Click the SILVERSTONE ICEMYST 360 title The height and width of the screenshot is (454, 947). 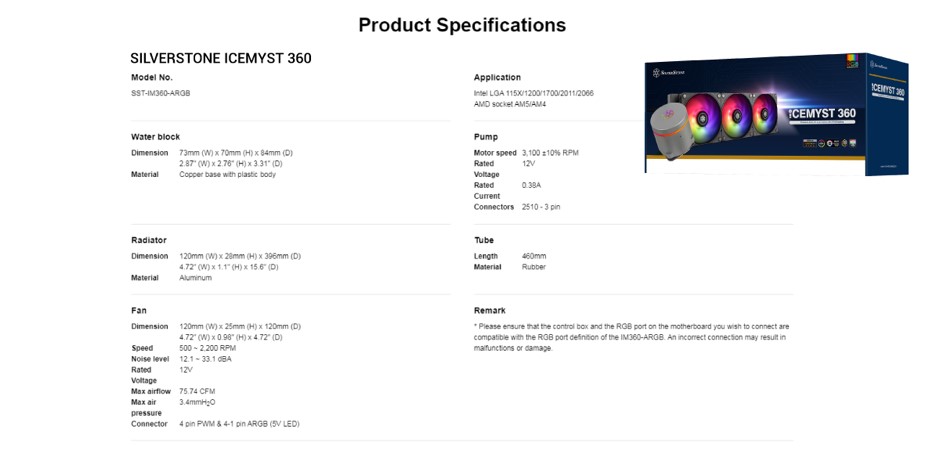coord(221,58)
